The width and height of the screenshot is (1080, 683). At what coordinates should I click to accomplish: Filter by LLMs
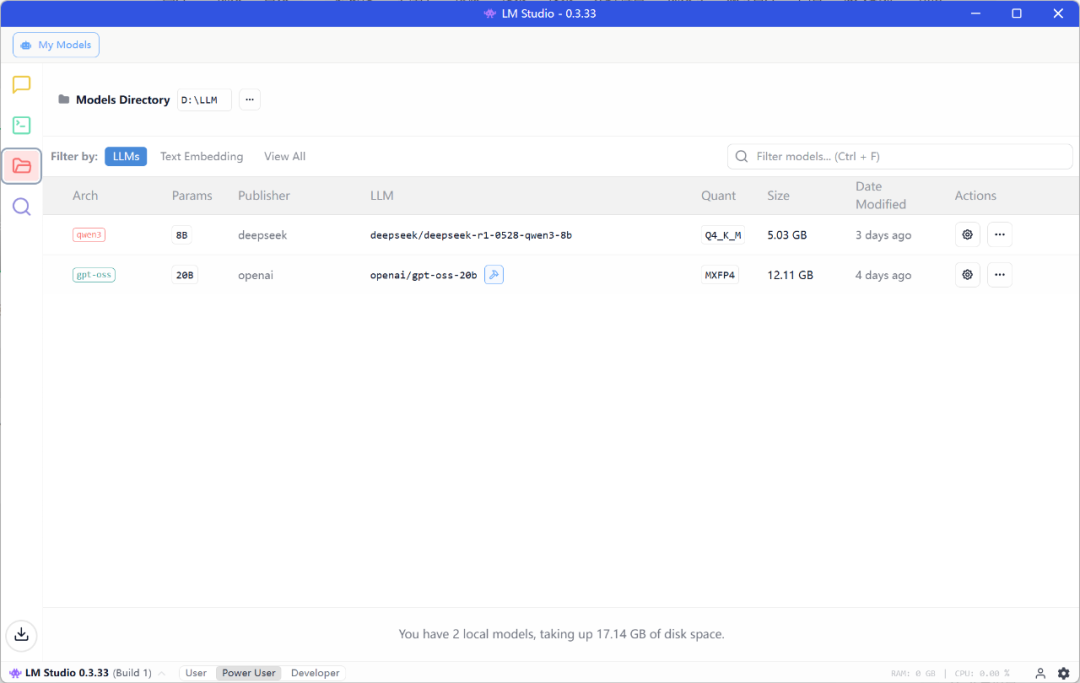coord(125,156)
